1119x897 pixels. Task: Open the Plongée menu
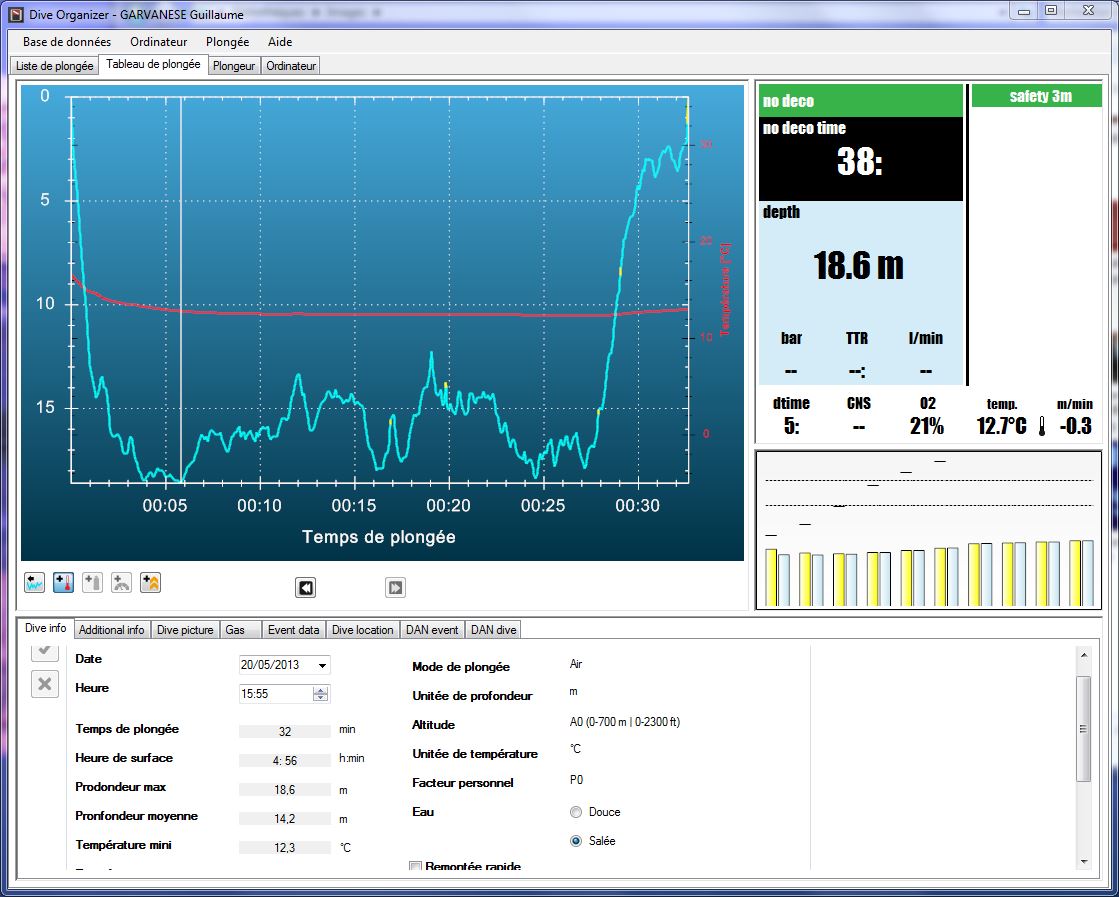point(228,42)
